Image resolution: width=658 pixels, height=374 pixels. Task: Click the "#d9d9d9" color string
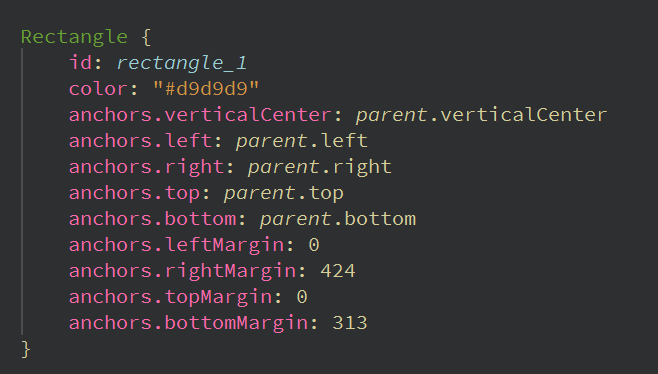pos(206,89)
